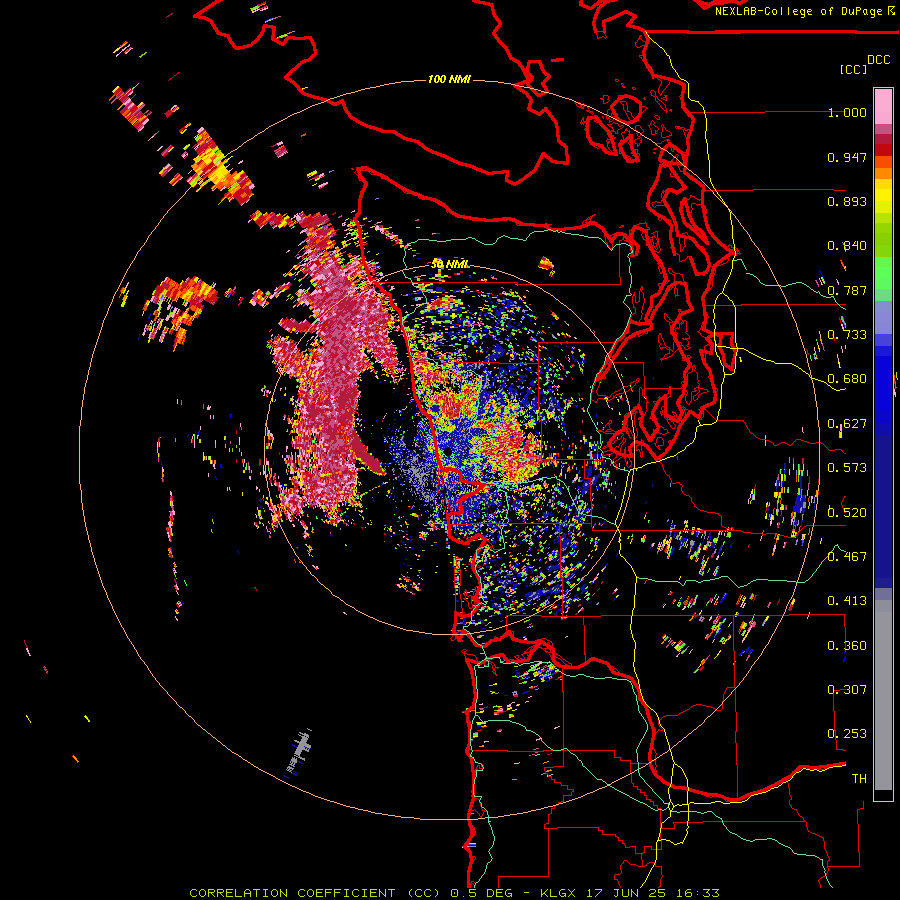Select the 0.840 scale value

tap(847, 246)
